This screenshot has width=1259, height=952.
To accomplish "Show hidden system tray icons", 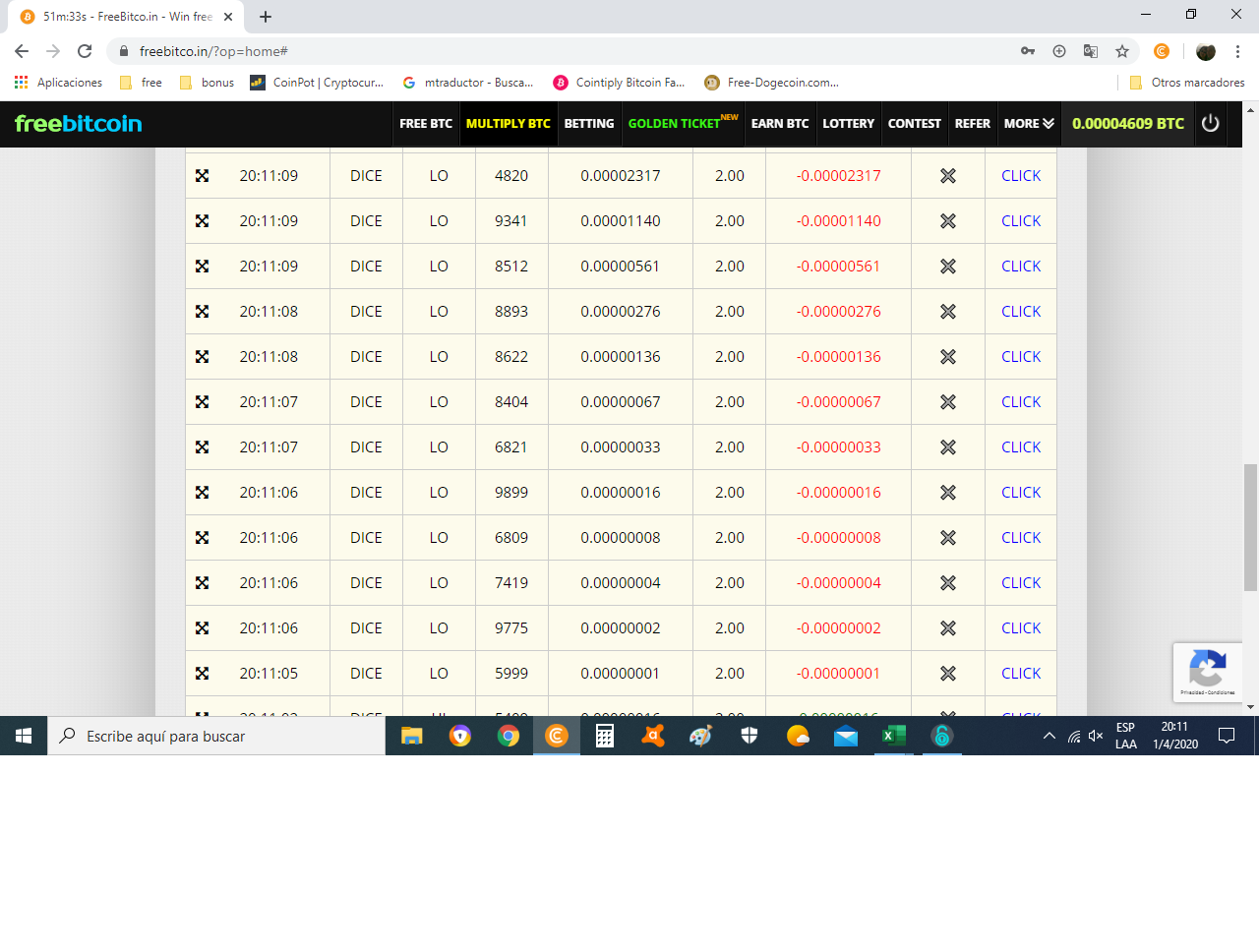I will click(x=1049, y=736).
